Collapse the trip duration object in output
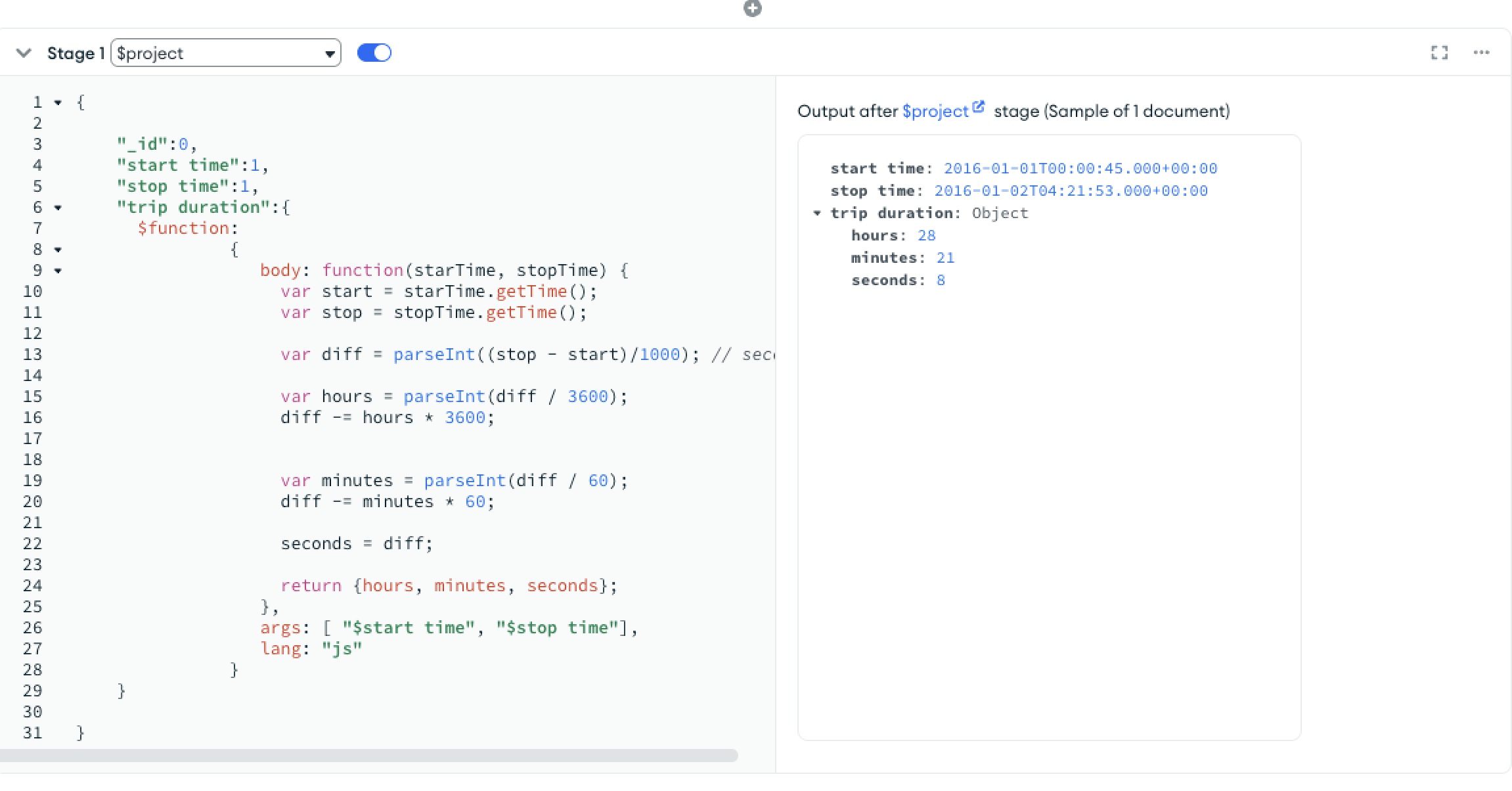The height and width of the screenshot is (791, 1512). 818,213
